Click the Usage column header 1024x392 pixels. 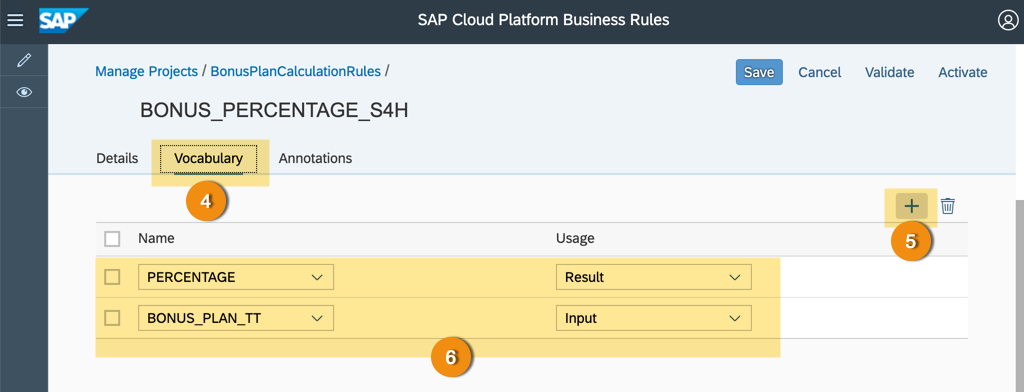tap(575, 238)
